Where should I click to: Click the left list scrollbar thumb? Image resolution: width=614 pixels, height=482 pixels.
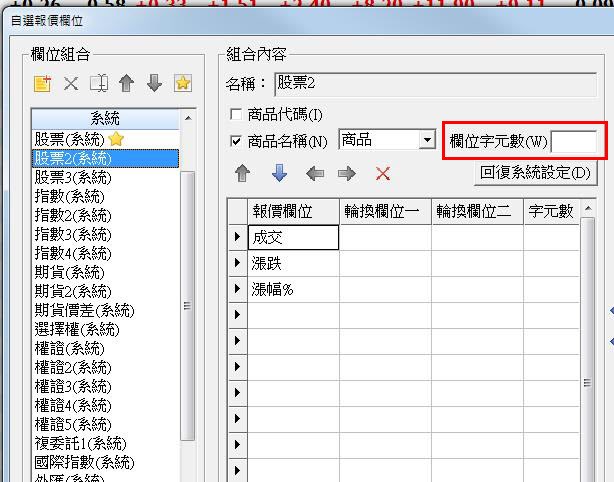point(188,306)
